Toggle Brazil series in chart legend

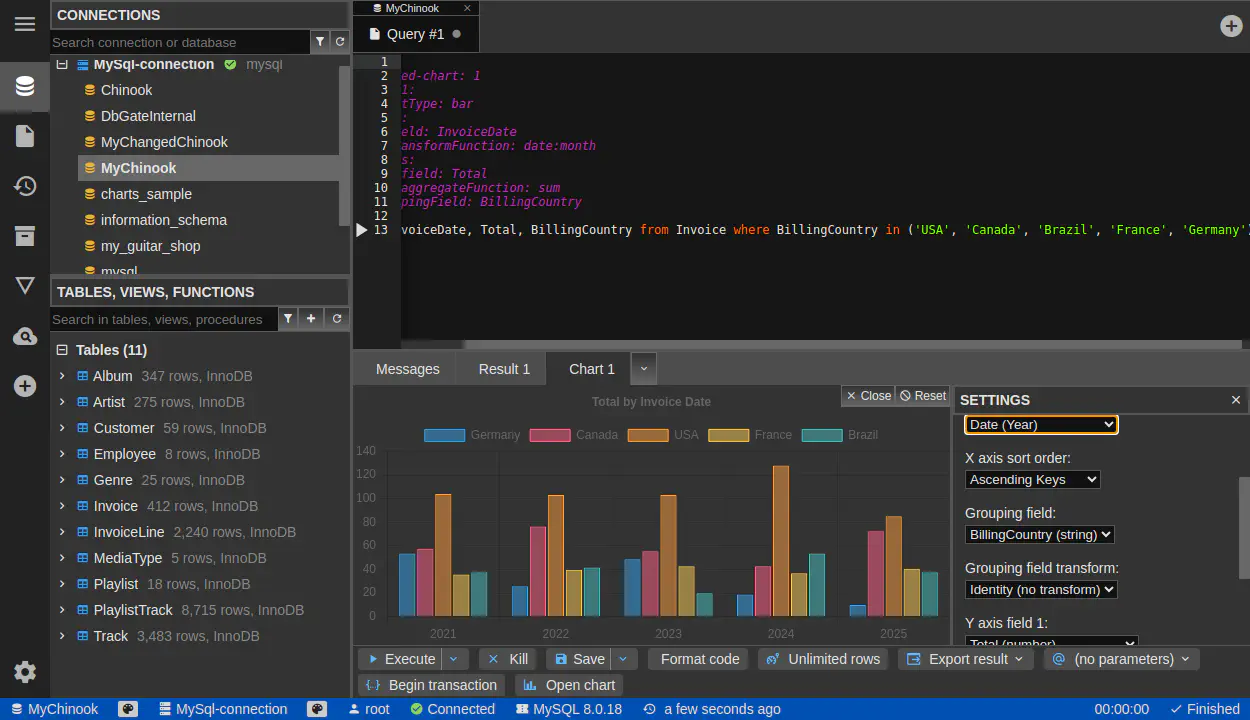(840, 435)
